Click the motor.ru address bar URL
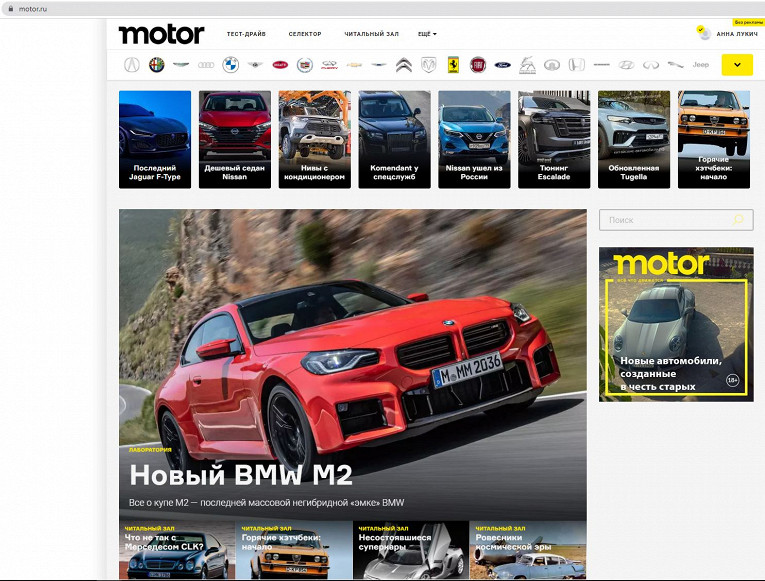This screenshot has width=765, height=581. coord(33,9)
